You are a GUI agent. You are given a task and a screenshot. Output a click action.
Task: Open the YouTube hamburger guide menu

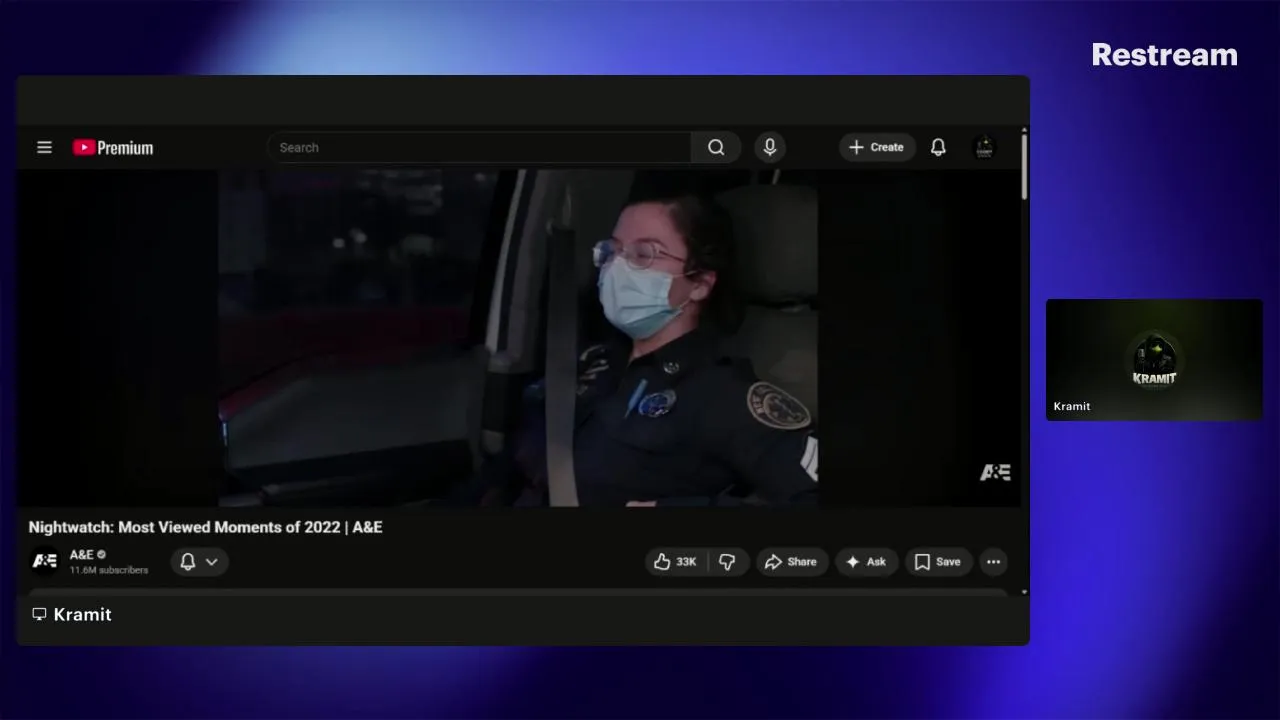pos(44,147)
